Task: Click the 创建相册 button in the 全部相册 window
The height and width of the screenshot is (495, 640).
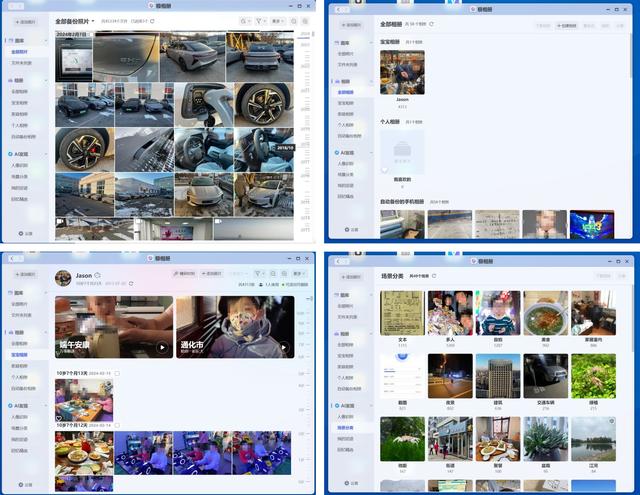Action: [x=567, y=25]
